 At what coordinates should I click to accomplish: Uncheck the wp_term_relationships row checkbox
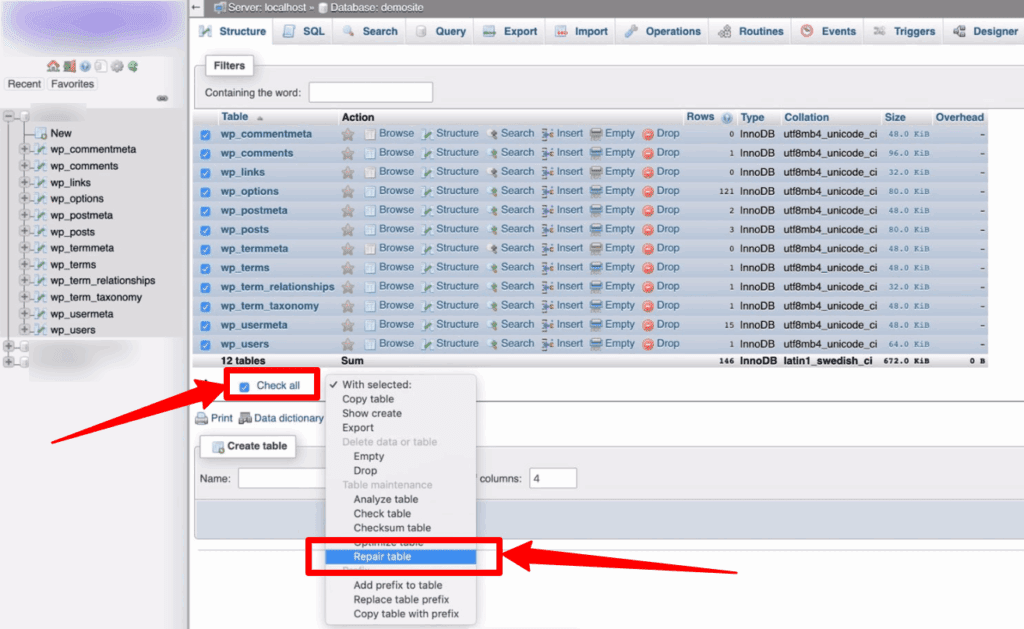click(x=206, y=287)
